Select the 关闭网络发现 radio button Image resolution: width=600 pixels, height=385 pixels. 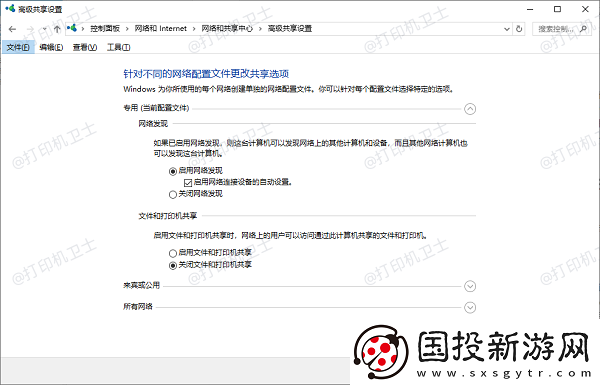pyautogui.click(x=173, y=194)
